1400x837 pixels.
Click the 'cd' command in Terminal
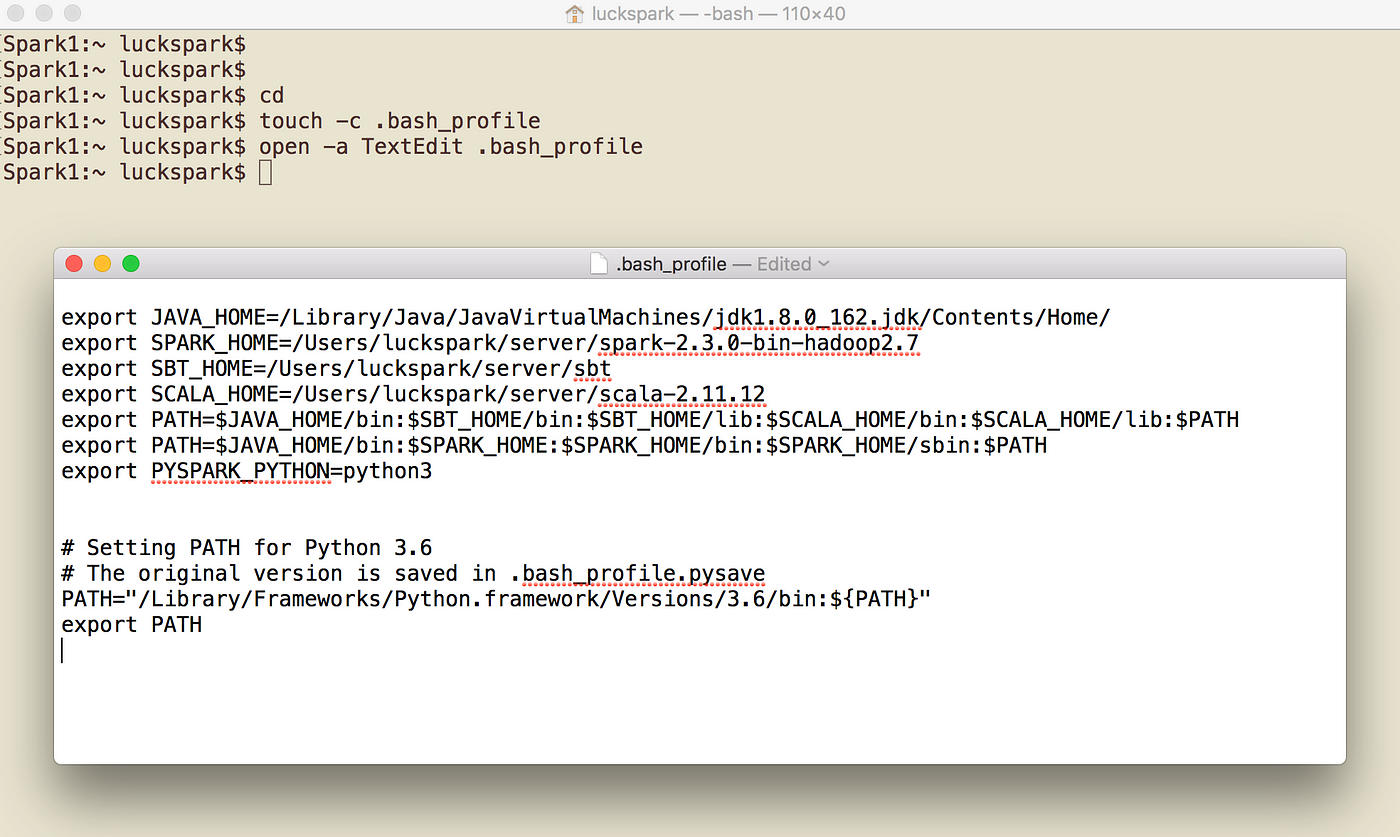click(x=272, y=96)
